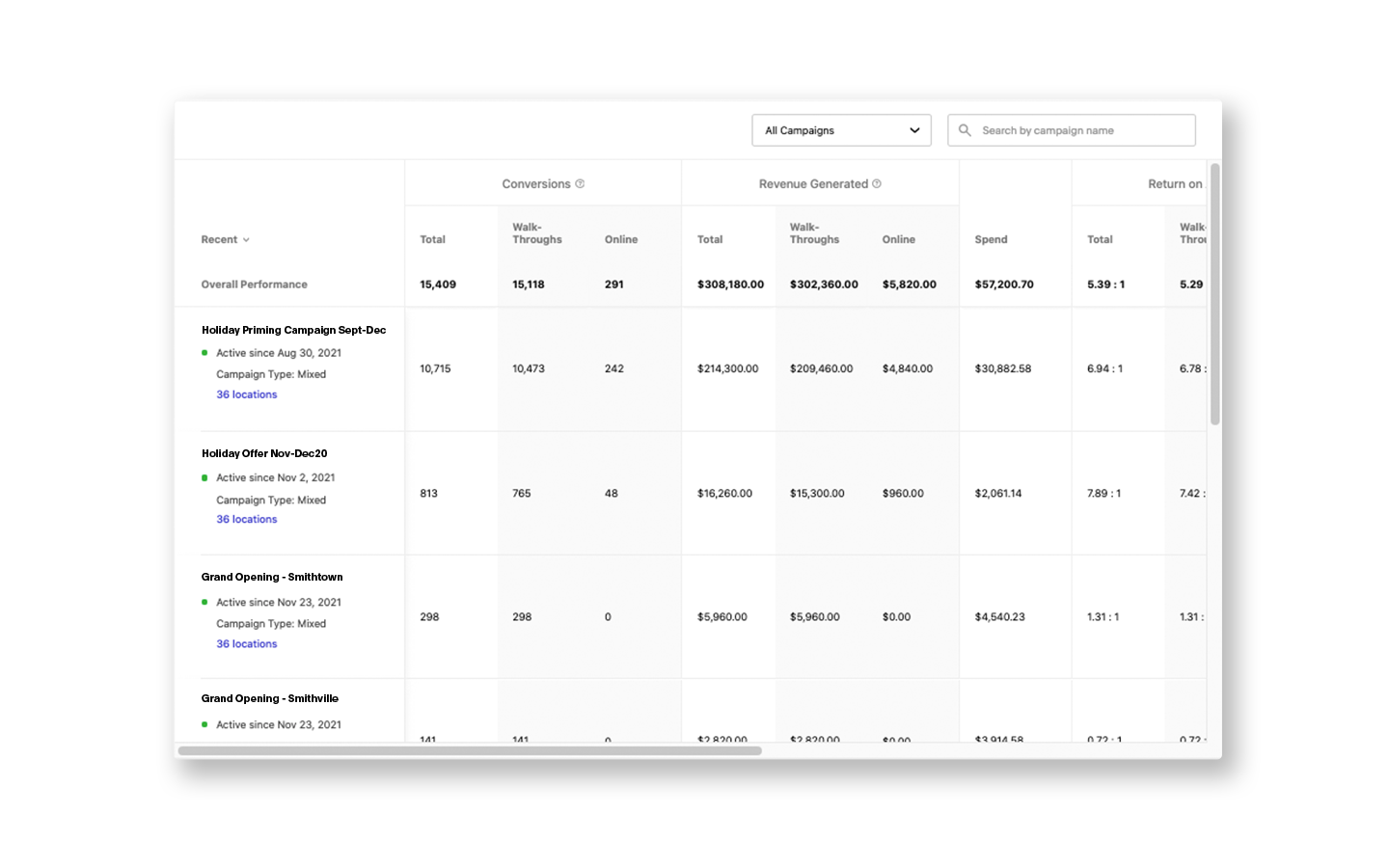1389x868 pixels.
Task: Click the green status dot for Holiday Priming Campaign
Action: pos(204,353)
